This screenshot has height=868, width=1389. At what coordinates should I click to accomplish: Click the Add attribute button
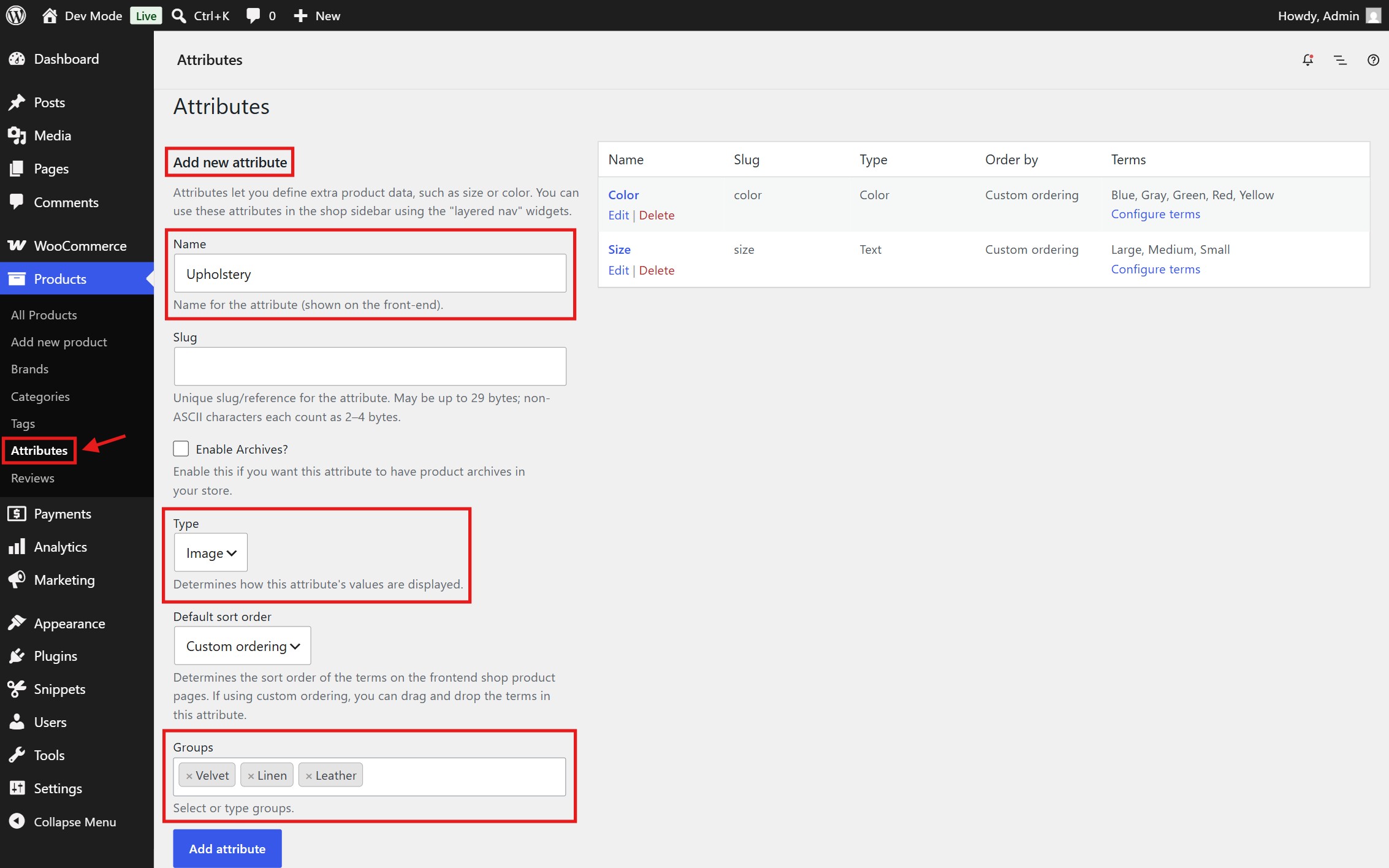[x=227, y=848]
